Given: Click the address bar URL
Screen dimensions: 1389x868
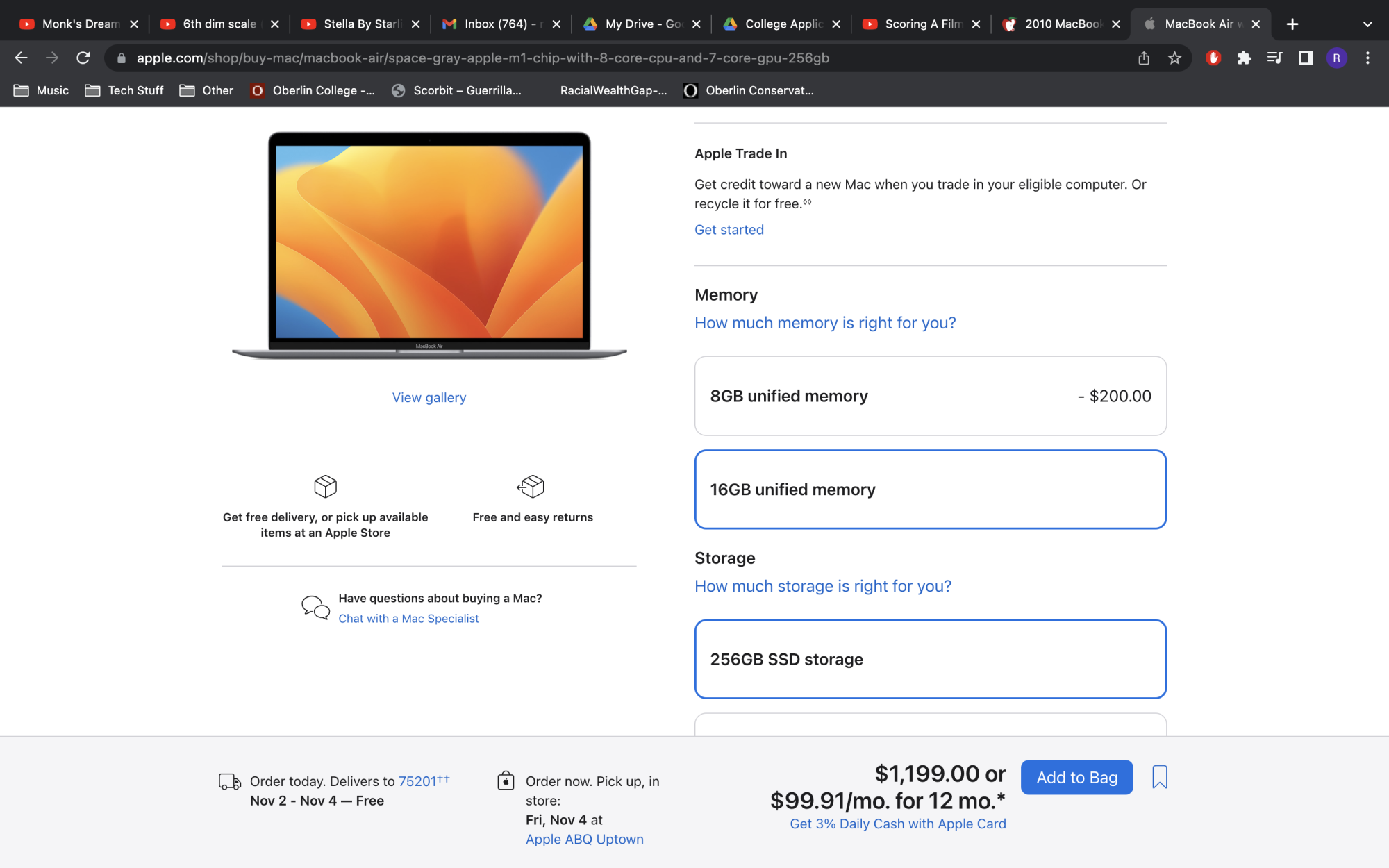Looking at the screenshot, I should (x=483, y=58).
